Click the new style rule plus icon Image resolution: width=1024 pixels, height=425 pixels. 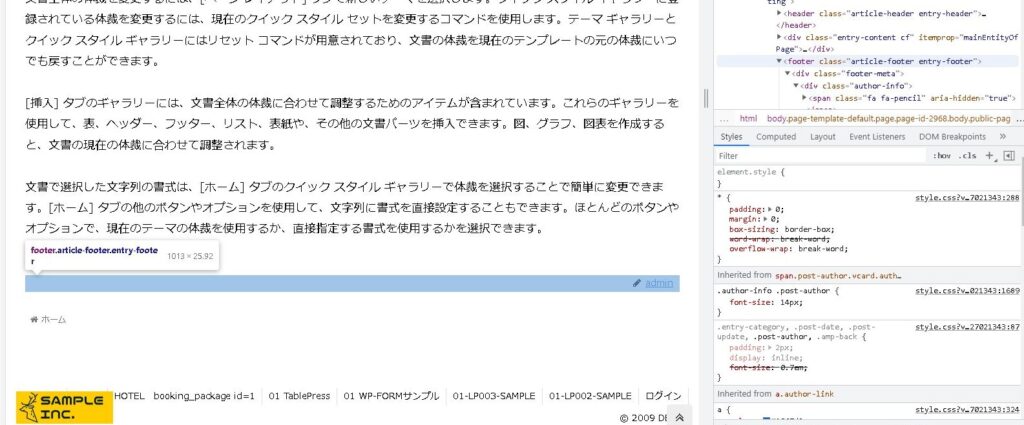coord(989,156)
